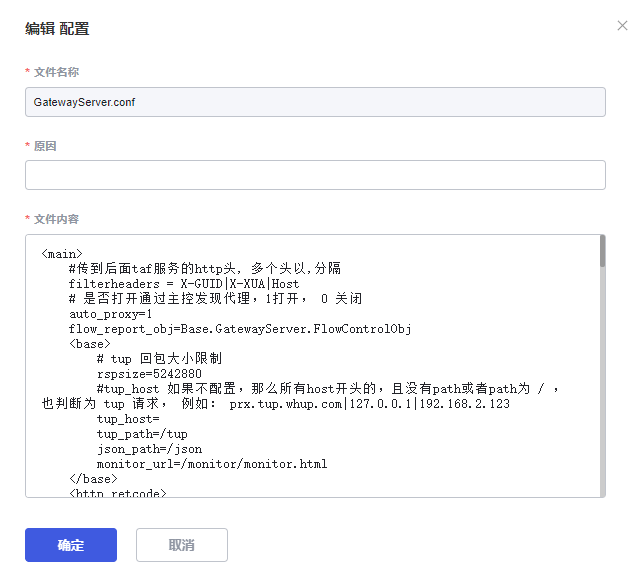The image size is (643, 573).
Task: Click the 文件名称 field containing GatewayServer.conf
Action: coord(315,102)
